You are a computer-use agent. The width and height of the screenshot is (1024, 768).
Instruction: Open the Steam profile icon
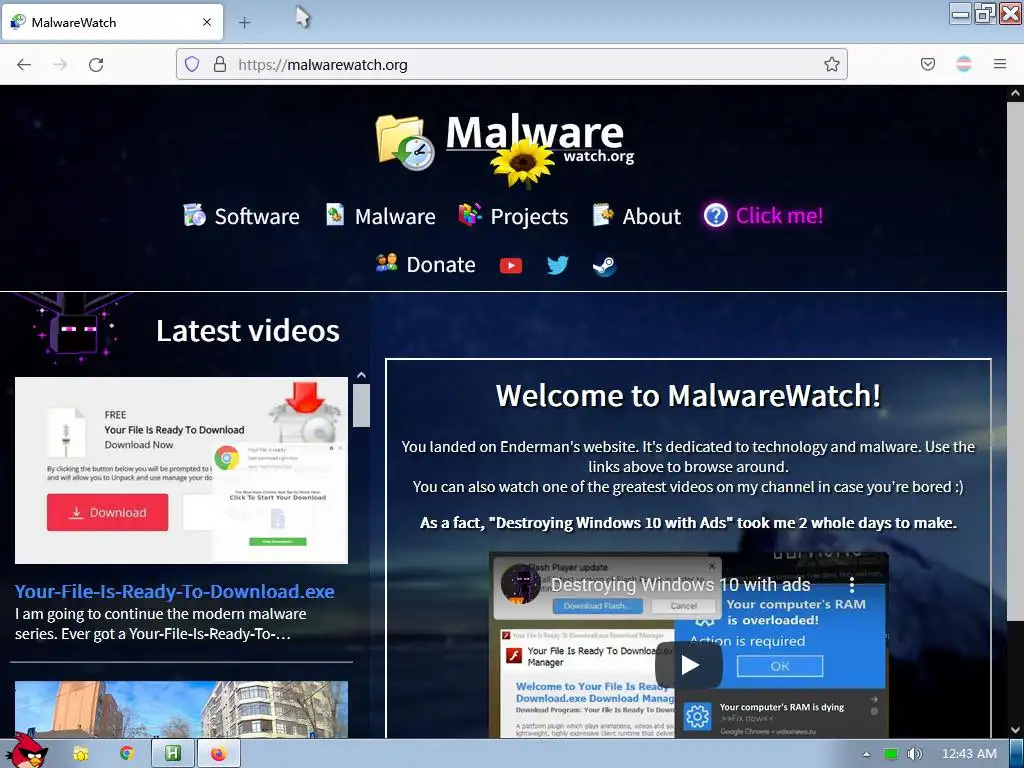[604, 266]
